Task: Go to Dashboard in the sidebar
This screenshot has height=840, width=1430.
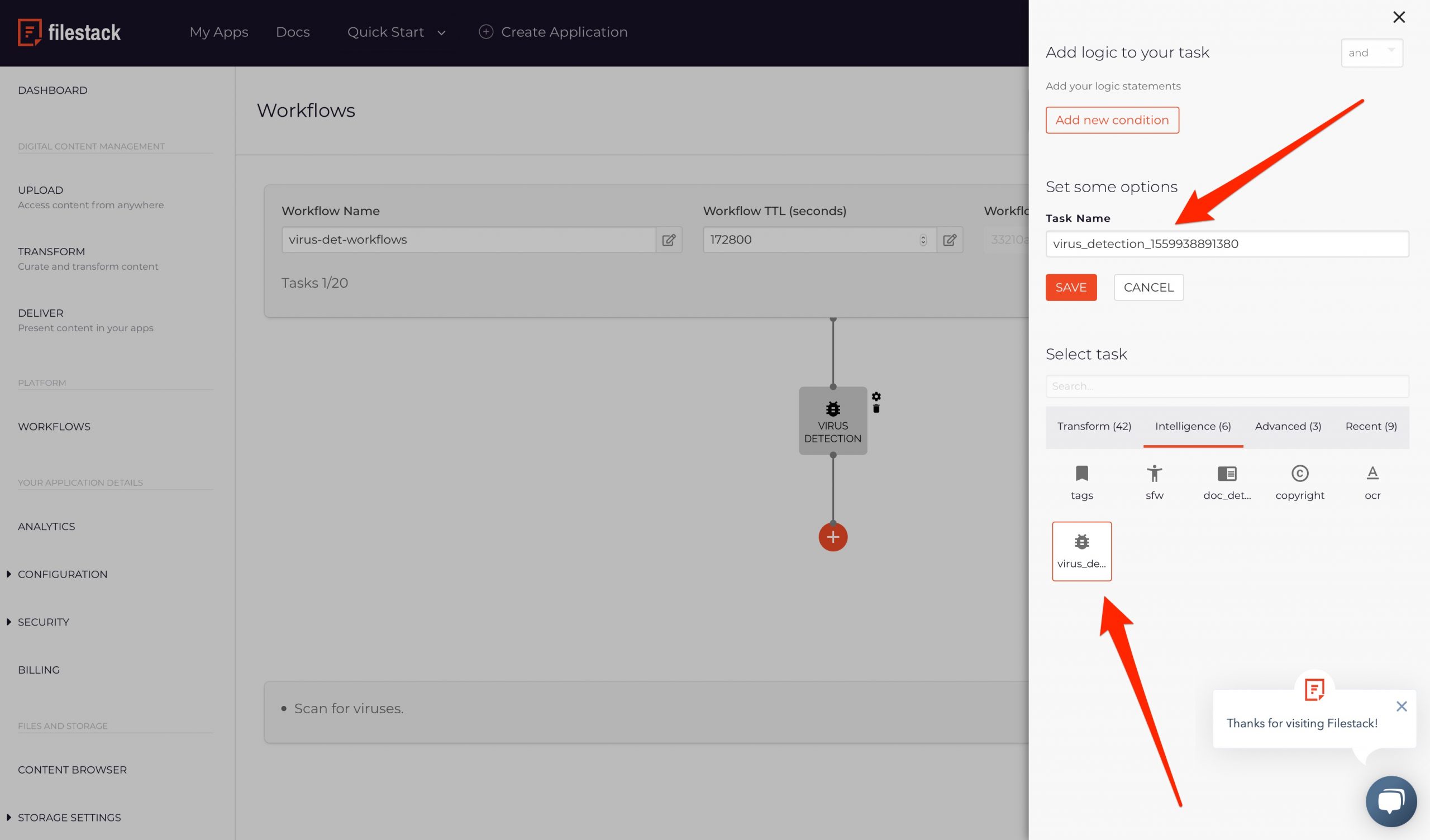Action: (53, 90)
